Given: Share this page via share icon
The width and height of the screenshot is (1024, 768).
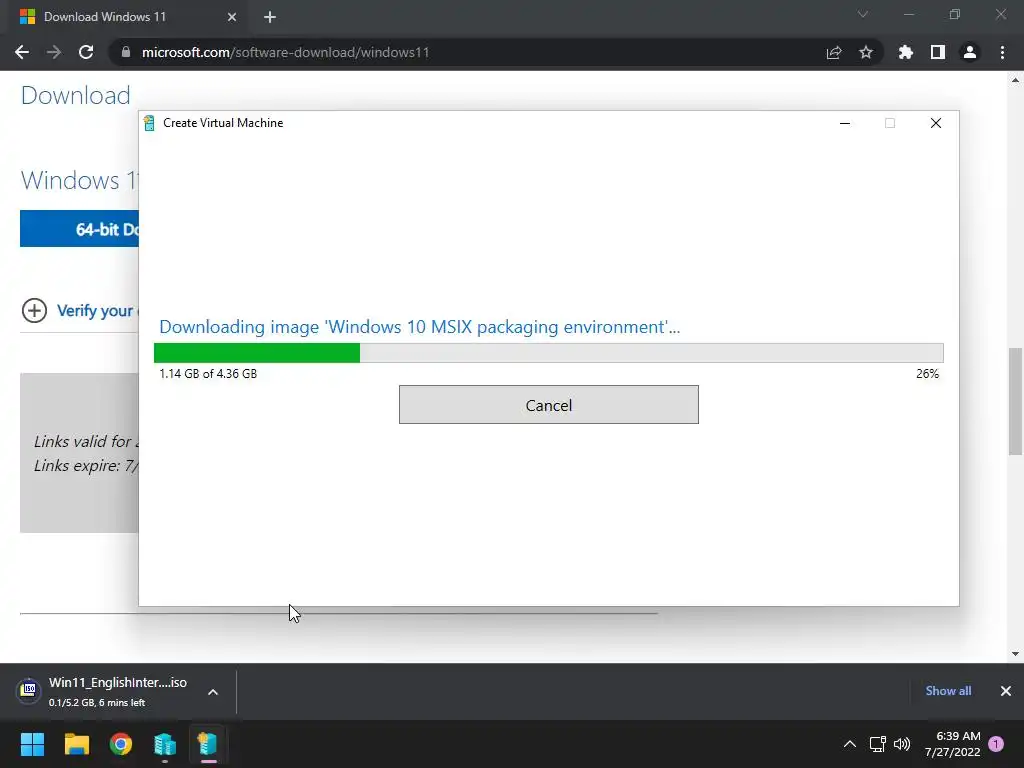Looking at the screenshot, I should 834,52.
